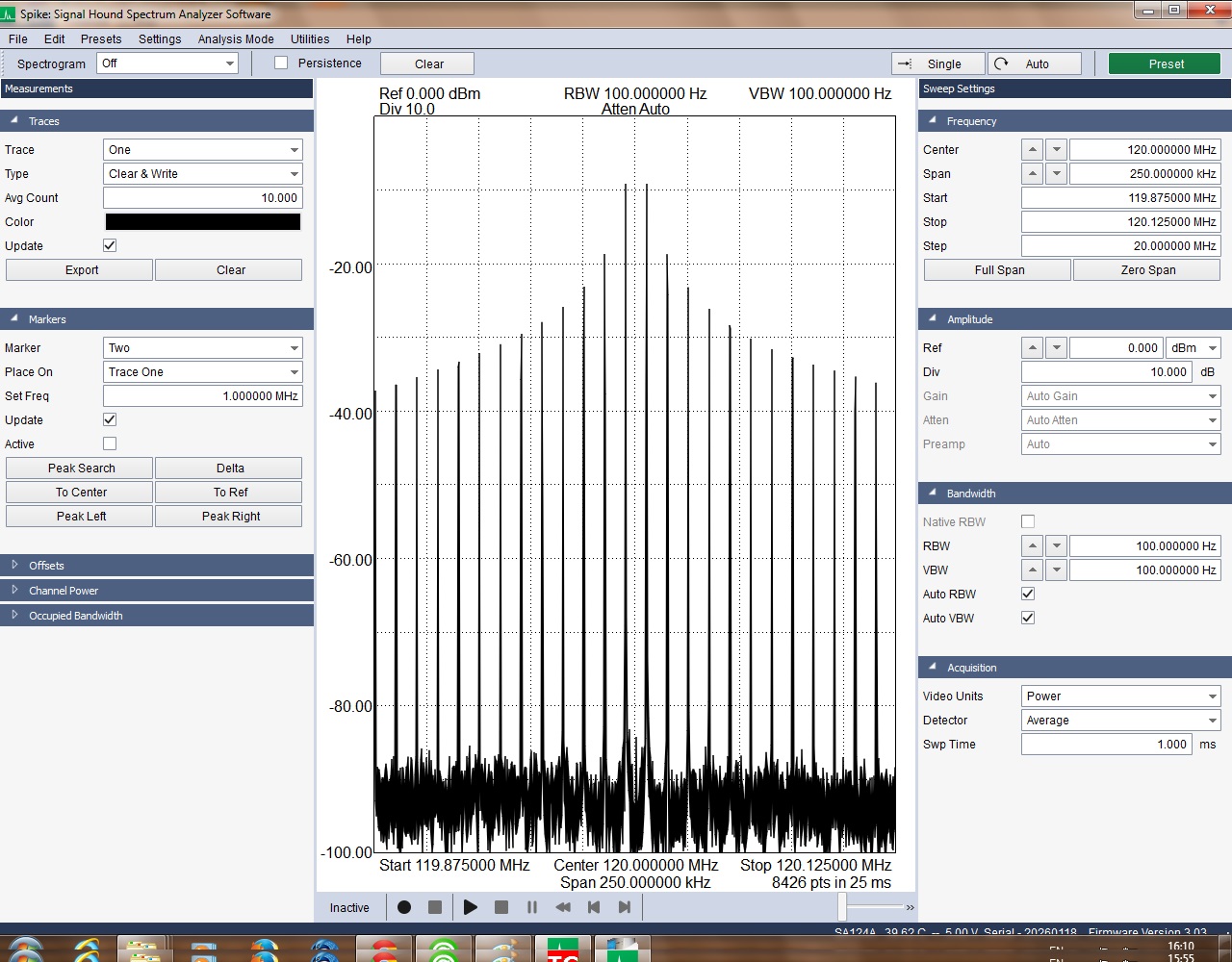
Task: Click the Avg Count input field
Action: 203,198
